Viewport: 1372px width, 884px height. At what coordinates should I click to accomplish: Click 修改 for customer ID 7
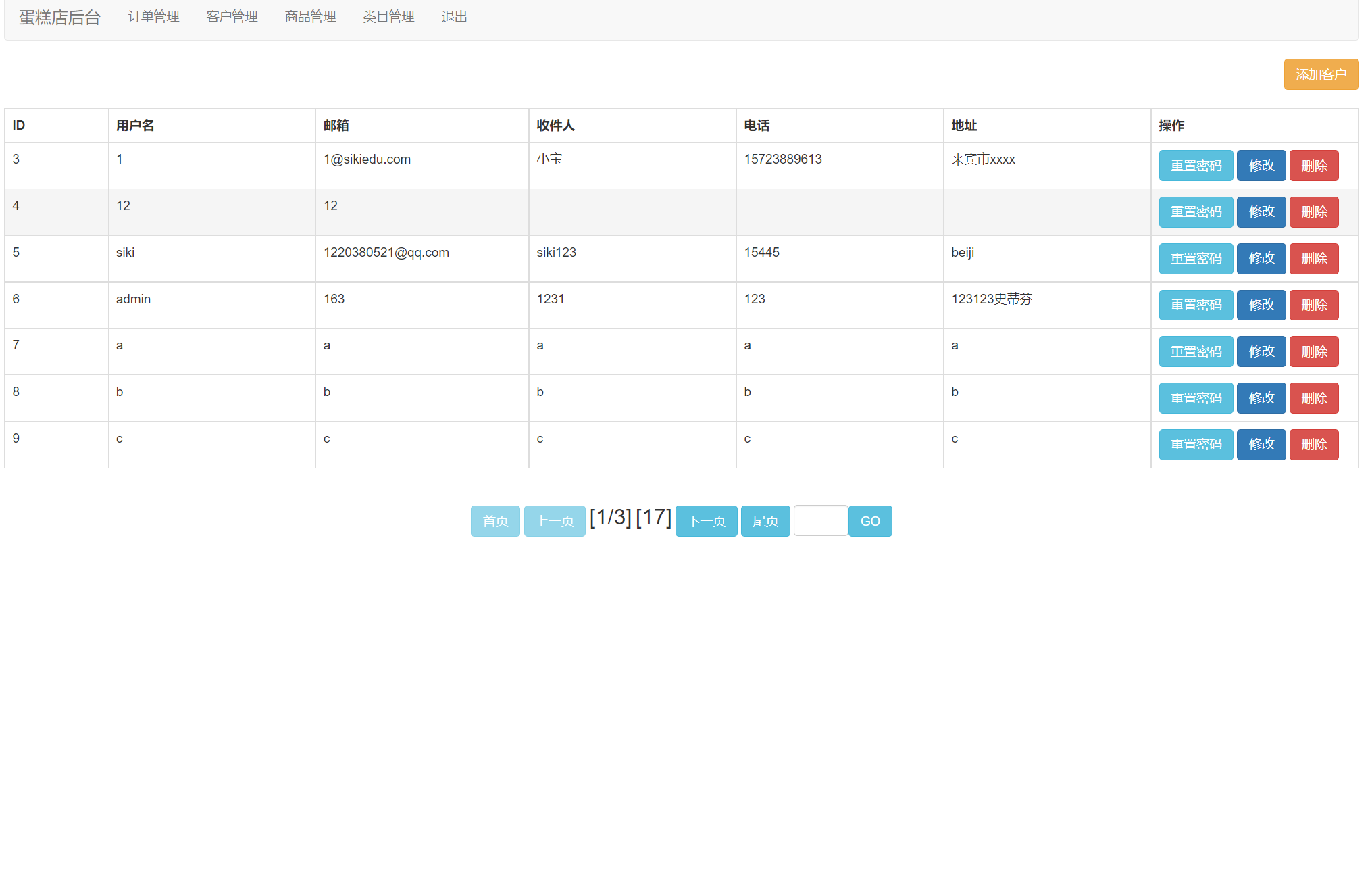[x=1261, y=352]
